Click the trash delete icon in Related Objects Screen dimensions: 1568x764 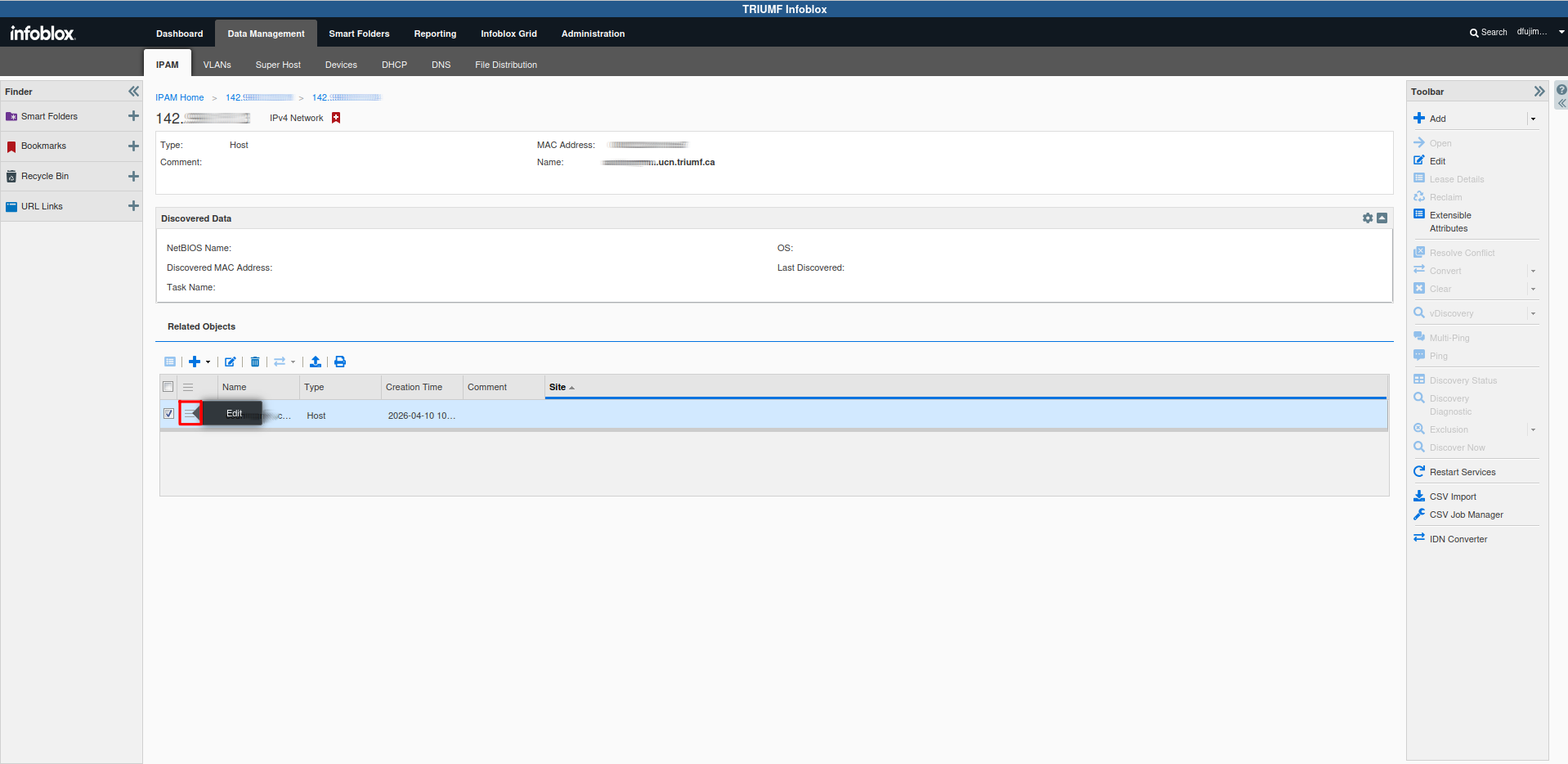click(255, 362)
